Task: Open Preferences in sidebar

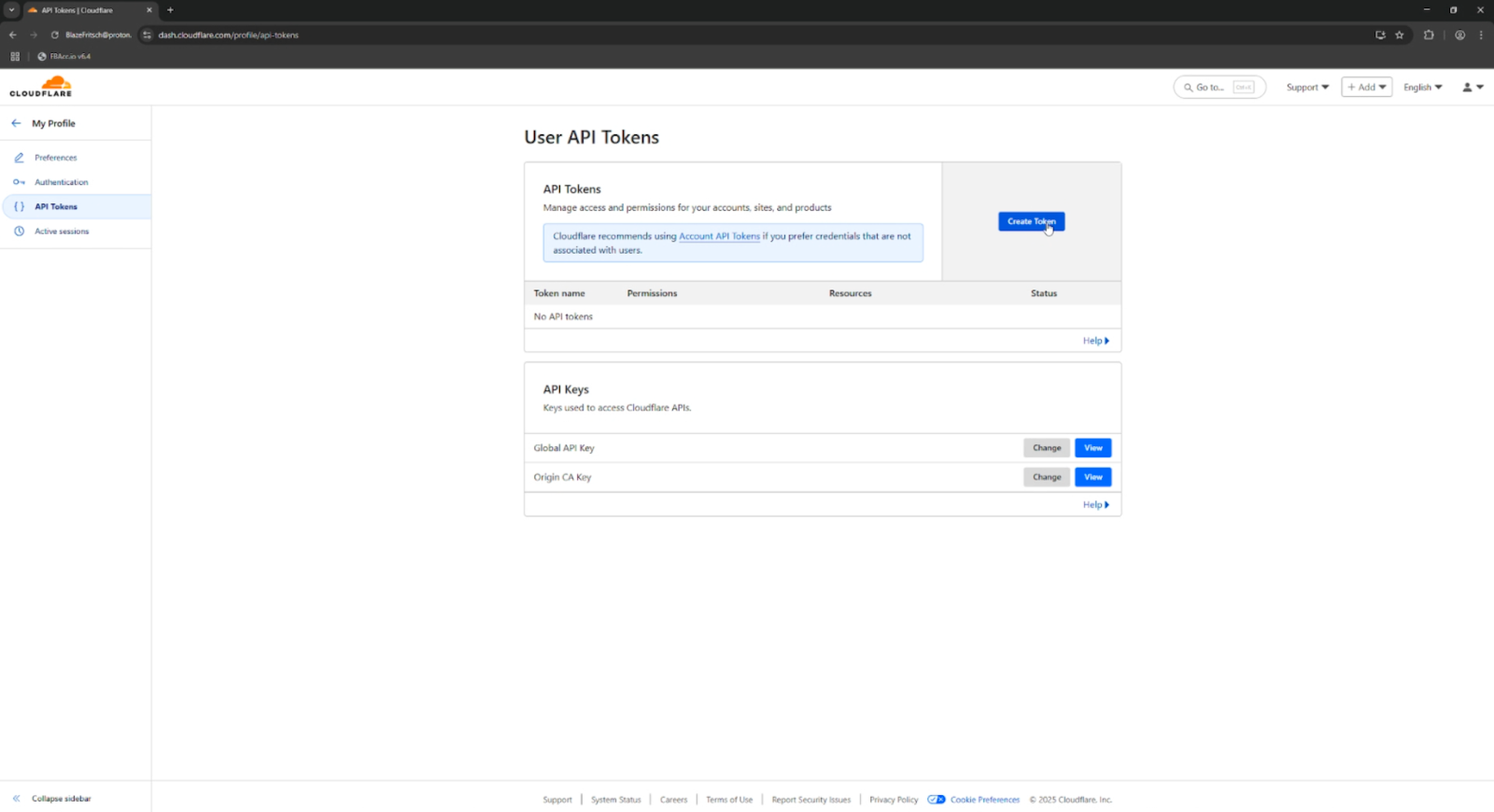Action: 56,158
